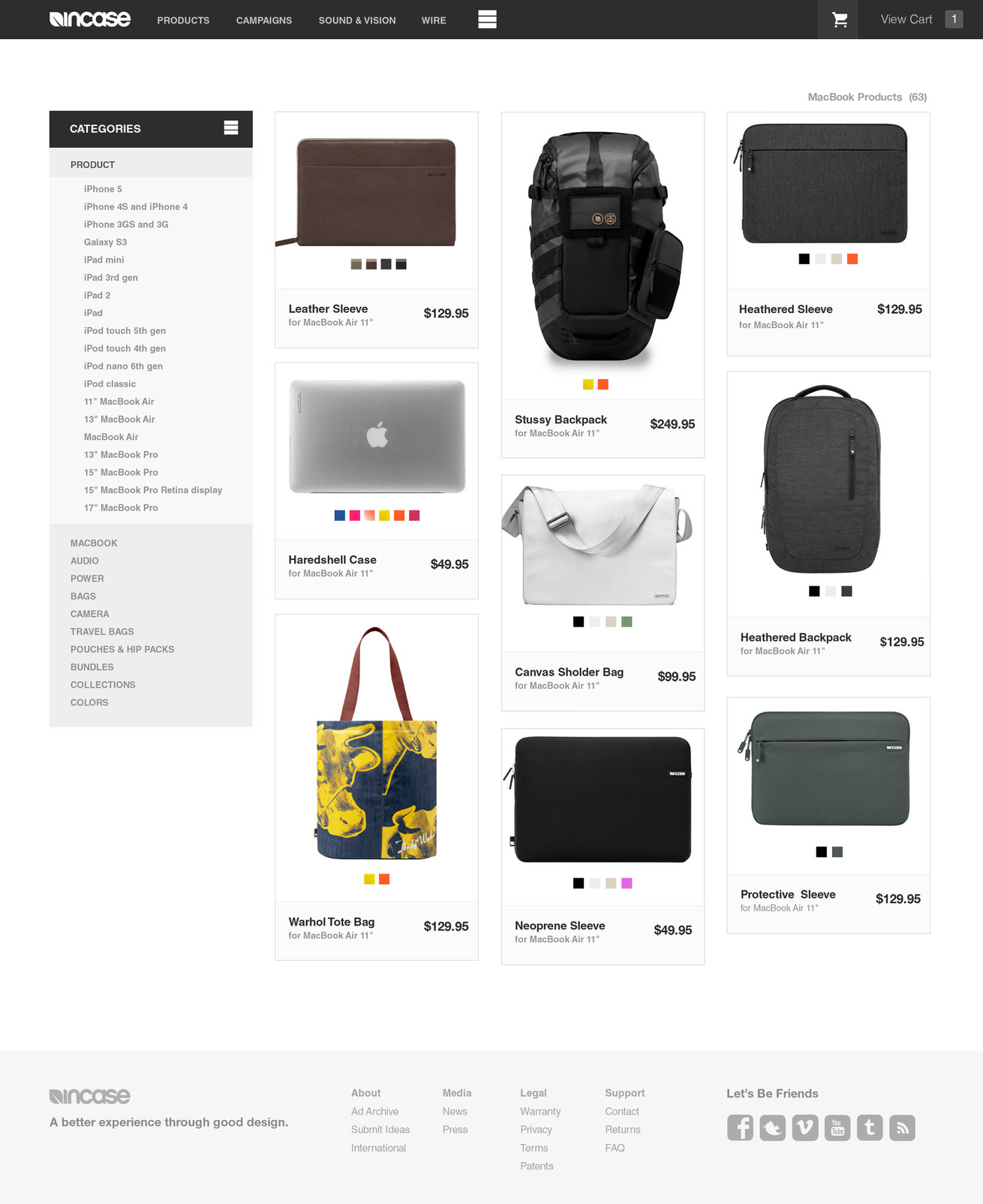This screenshot has height=1204, width=983.
Task: Click the Twitter bird icon
Action: [x=772, y=1127]
